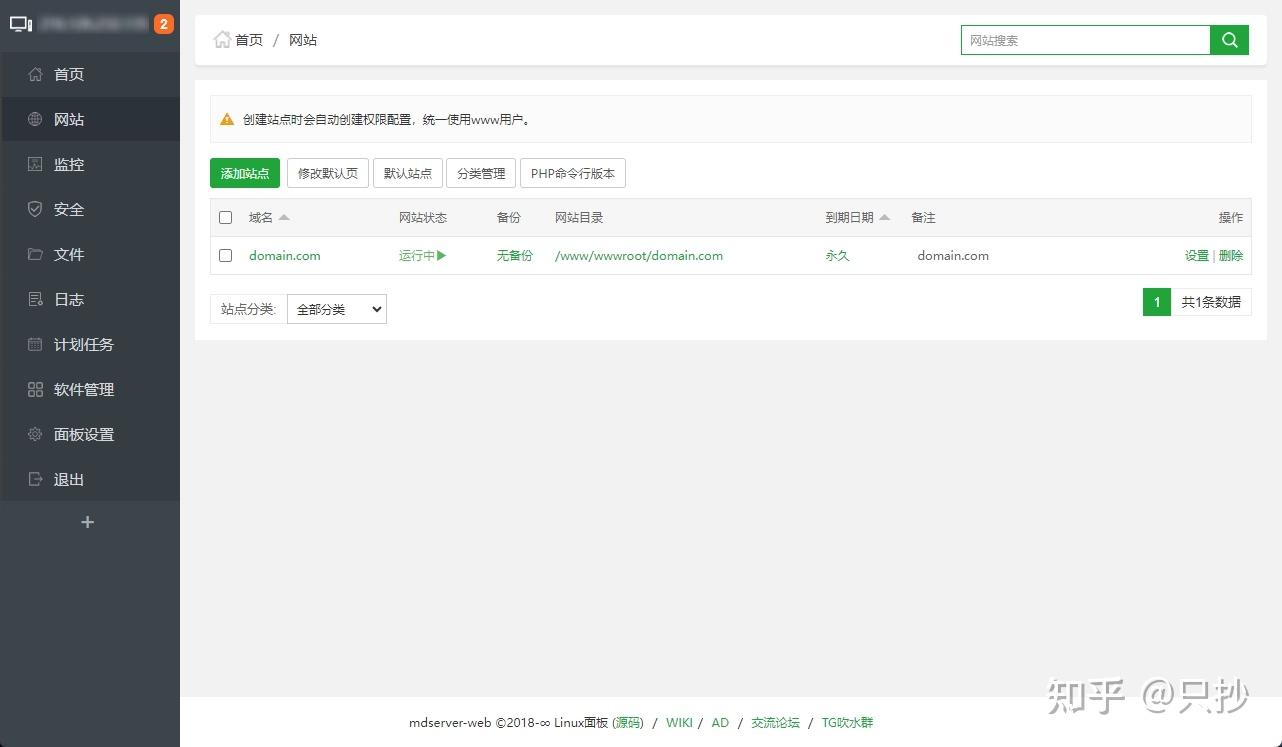This screenshot has height=747, width=1282.
Task: Check the checkbox for the domain.com row
Action: tap(225, 255)
